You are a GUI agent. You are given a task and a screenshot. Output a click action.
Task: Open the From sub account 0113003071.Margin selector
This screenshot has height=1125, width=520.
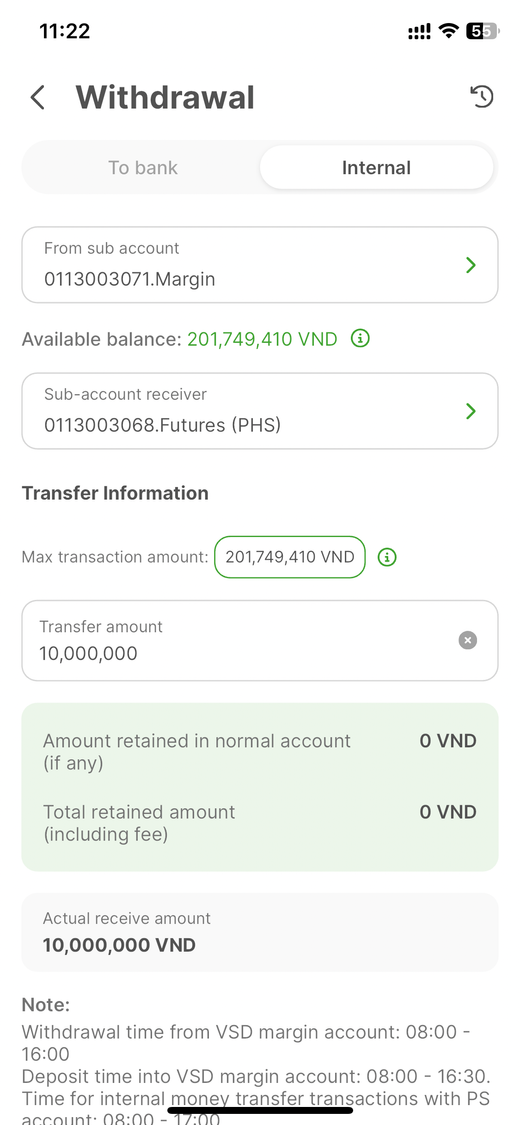point(260,265)
